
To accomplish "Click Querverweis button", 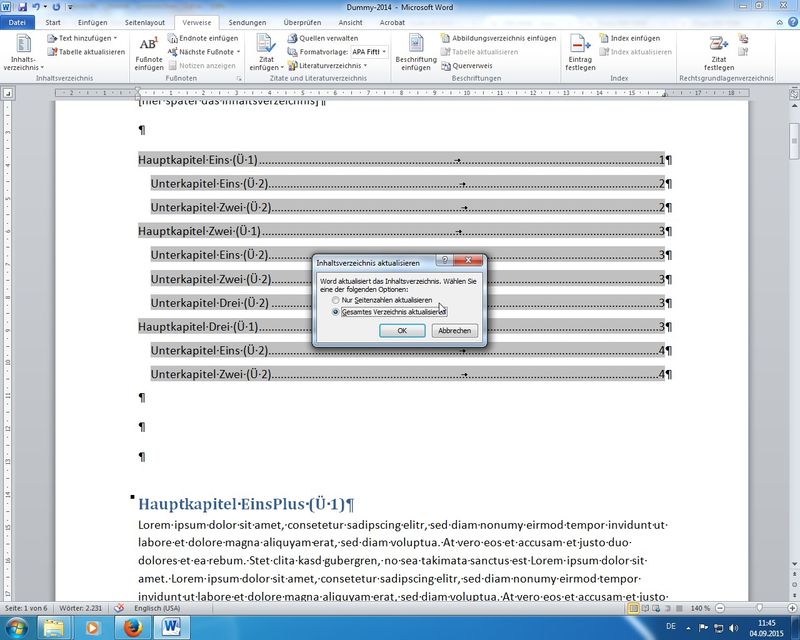I will pos(466,66).
